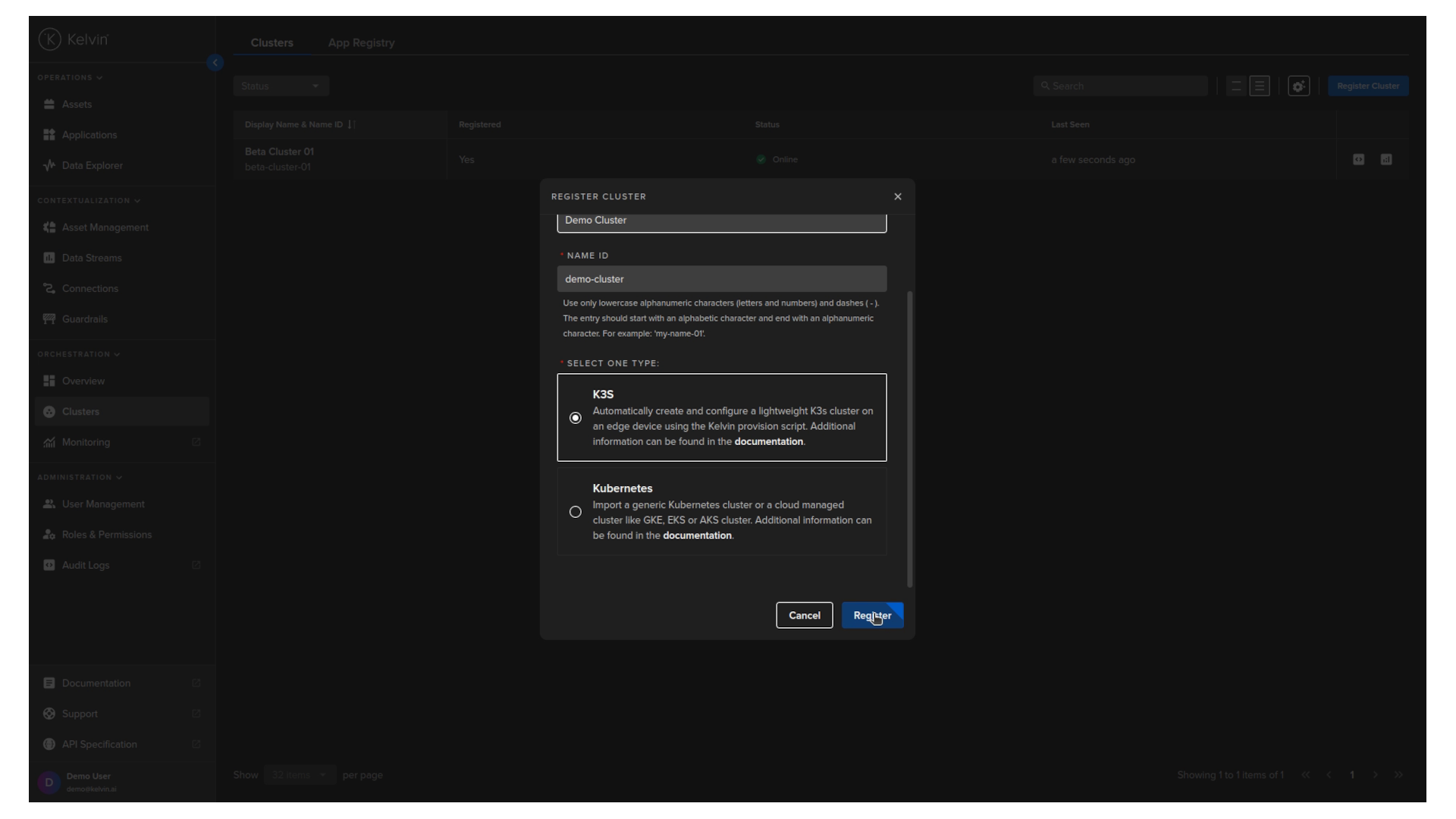Open the Audit Logs sidebar icon
Viewport: 1456px width, 819px height.
click(49, 565)
